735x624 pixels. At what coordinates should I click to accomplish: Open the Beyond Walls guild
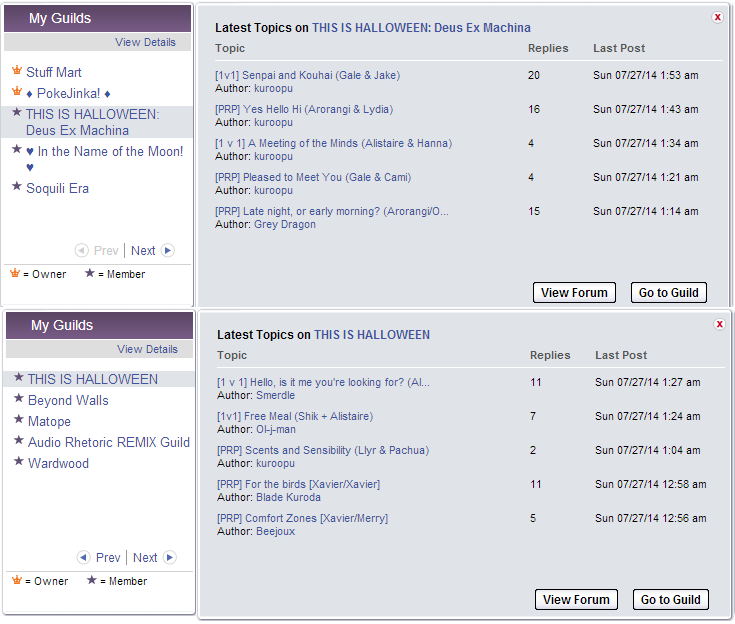[68, 400]
